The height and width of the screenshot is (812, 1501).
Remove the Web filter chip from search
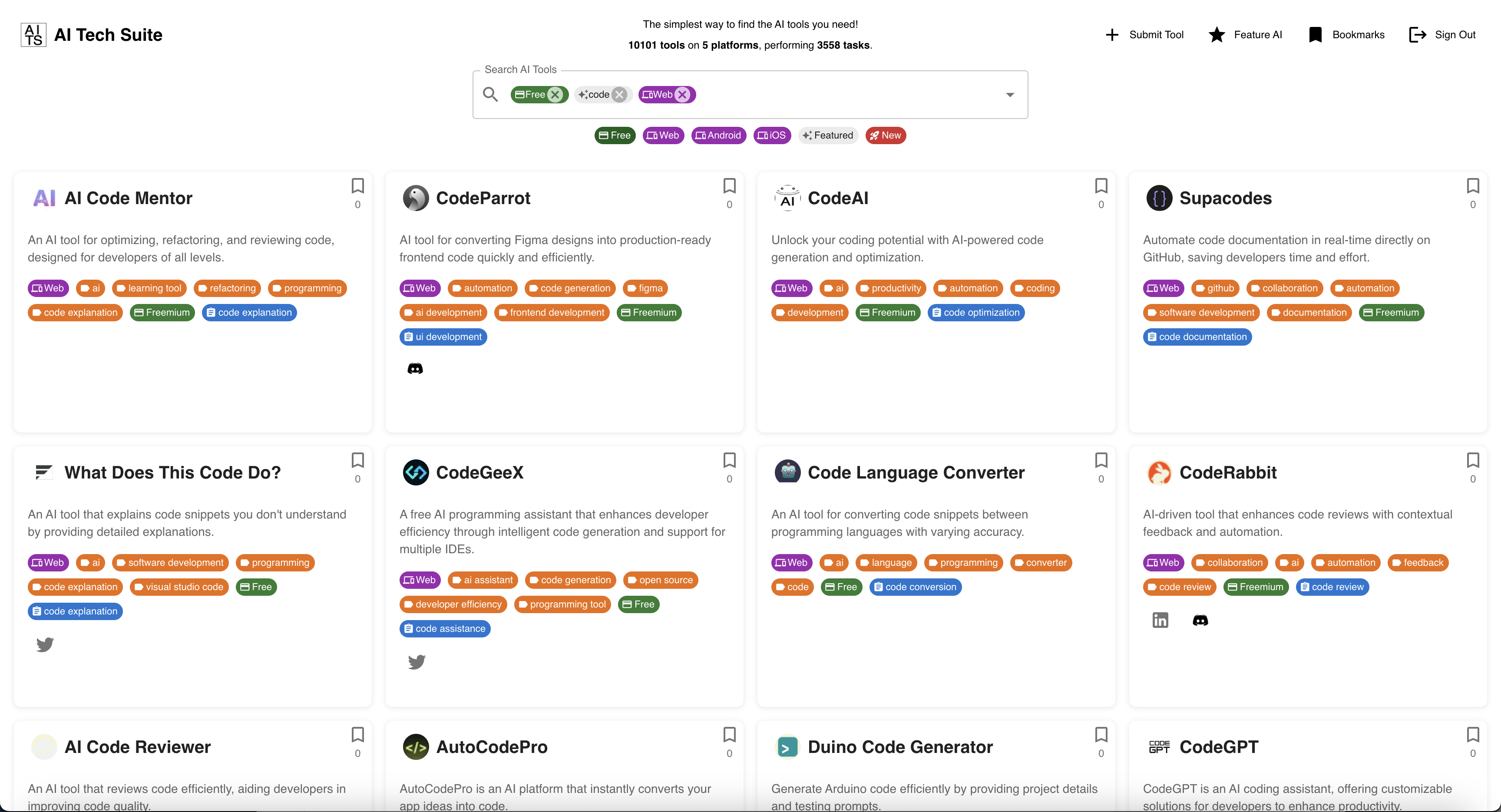[x=682, y=94]
